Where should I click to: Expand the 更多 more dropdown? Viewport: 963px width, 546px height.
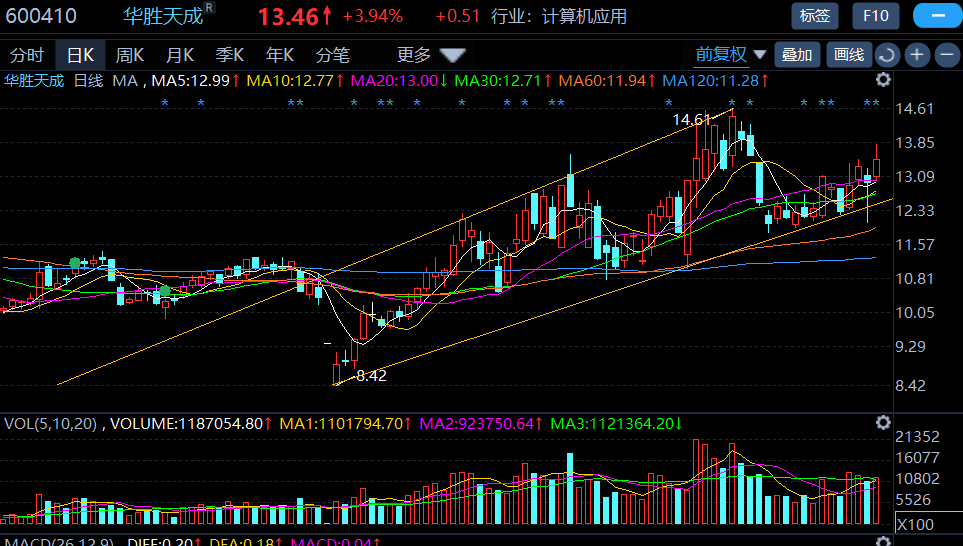(x=431, y=55)
